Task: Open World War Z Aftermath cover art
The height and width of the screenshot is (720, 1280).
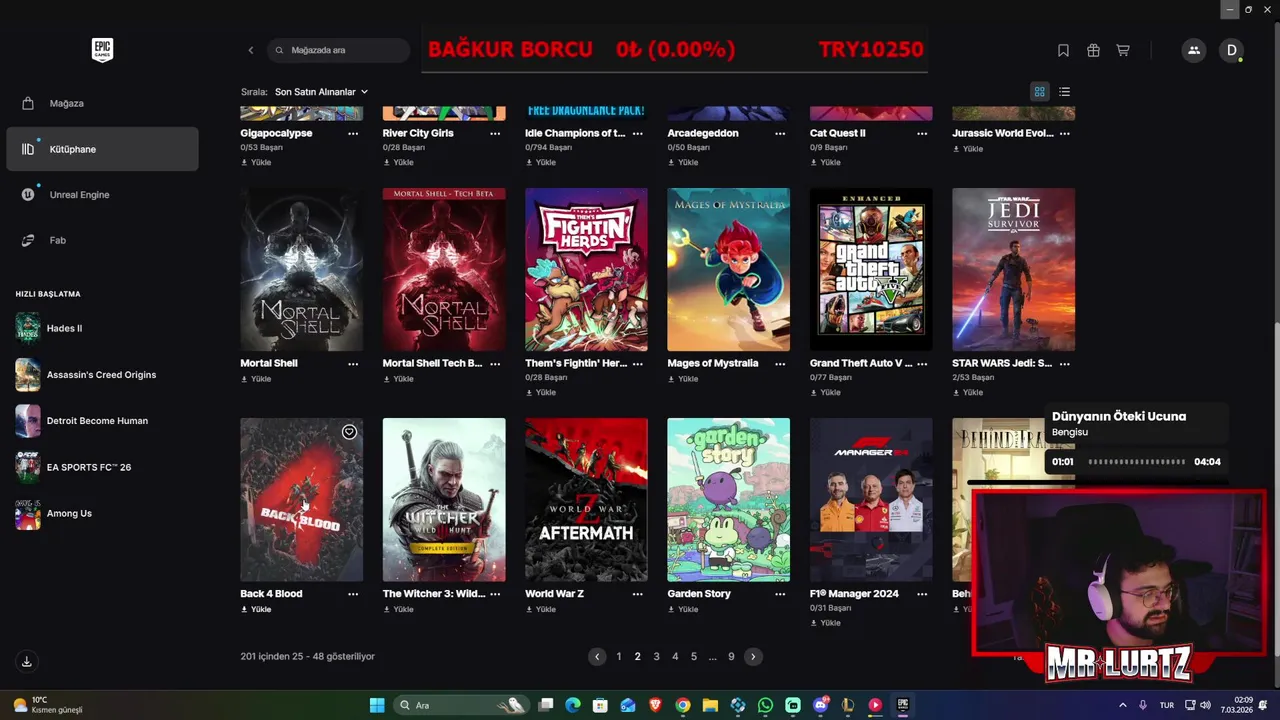Action: coord(586,499)
